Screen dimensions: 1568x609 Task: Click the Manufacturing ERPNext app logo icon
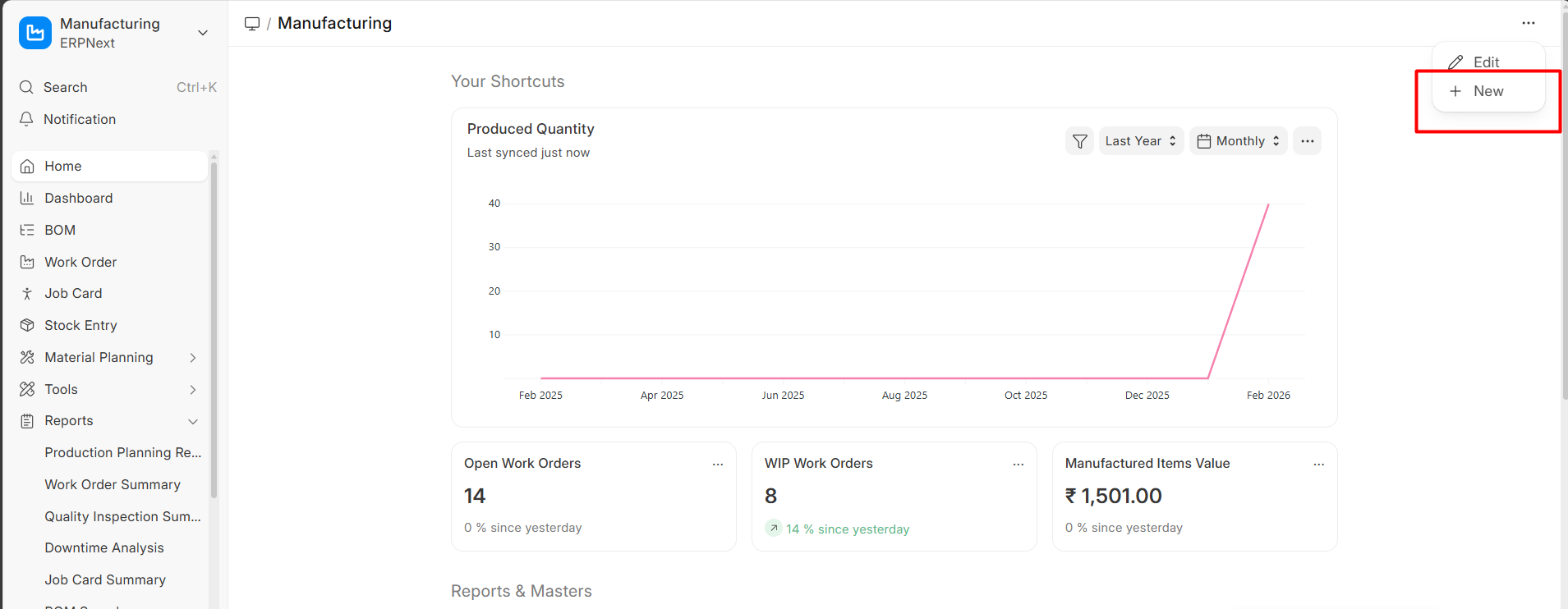(x=34, y=33)
